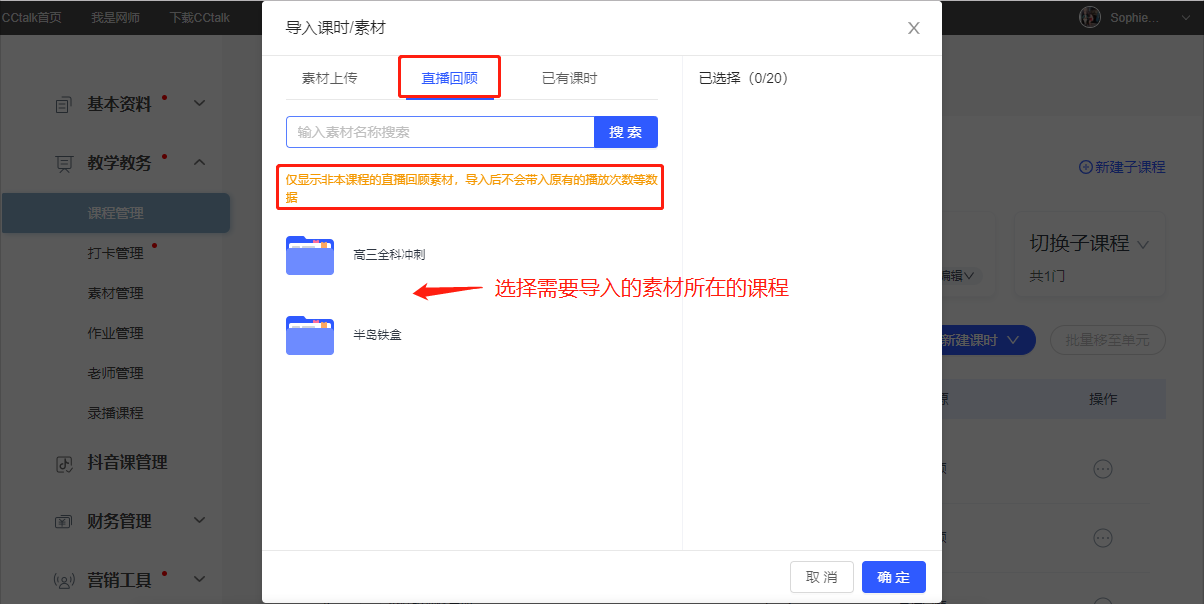Image resolution: width=1204 pixels, height=604 pixels.
Task: Click the 营销工具 sidebar icon
Action: pyautogui.click(x=63, y=579)
